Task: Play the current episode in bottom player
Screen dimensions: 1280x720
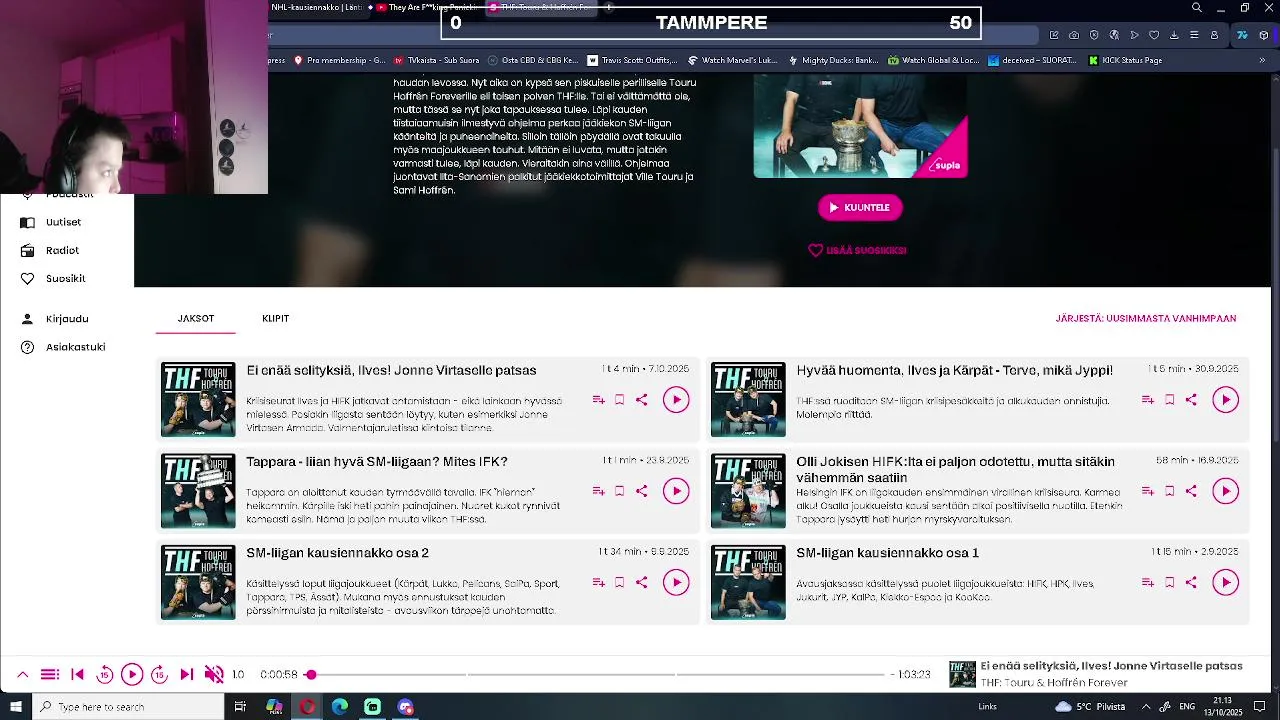Action: tap(132, 675)
